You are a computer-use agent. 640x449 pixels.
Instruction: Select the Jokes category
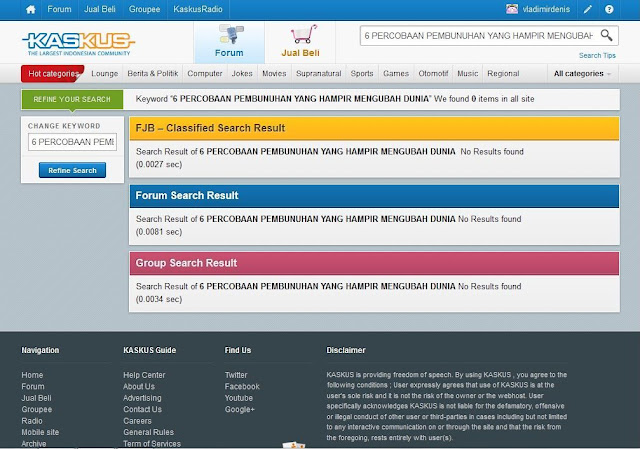[242, 74]
